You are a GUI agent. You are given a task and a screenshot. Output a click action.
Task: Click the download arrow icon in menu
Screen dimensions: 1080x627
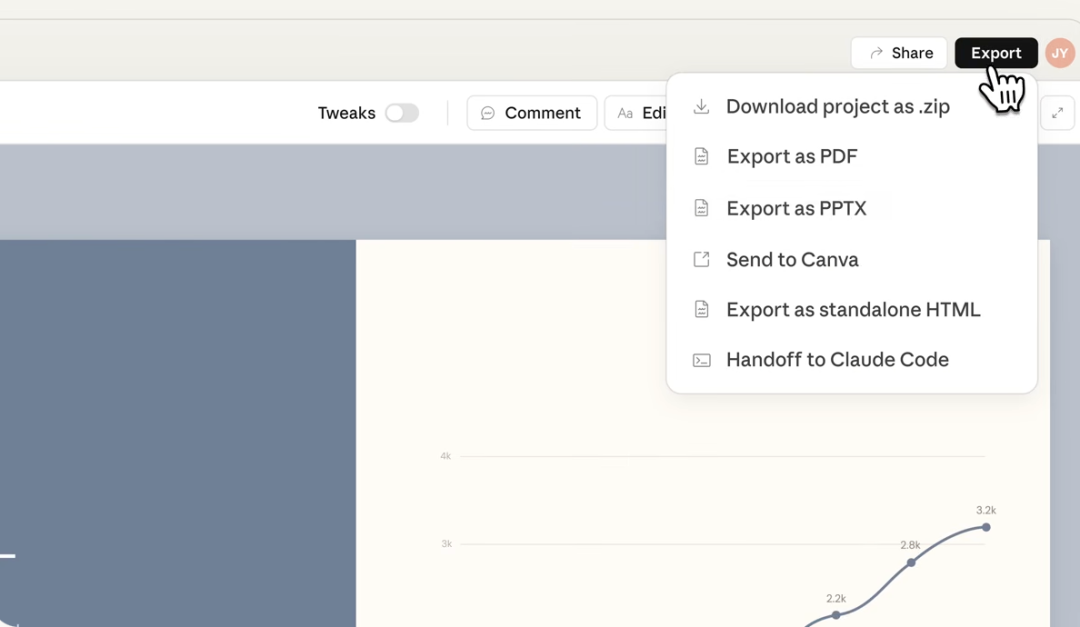coord(702,107)
